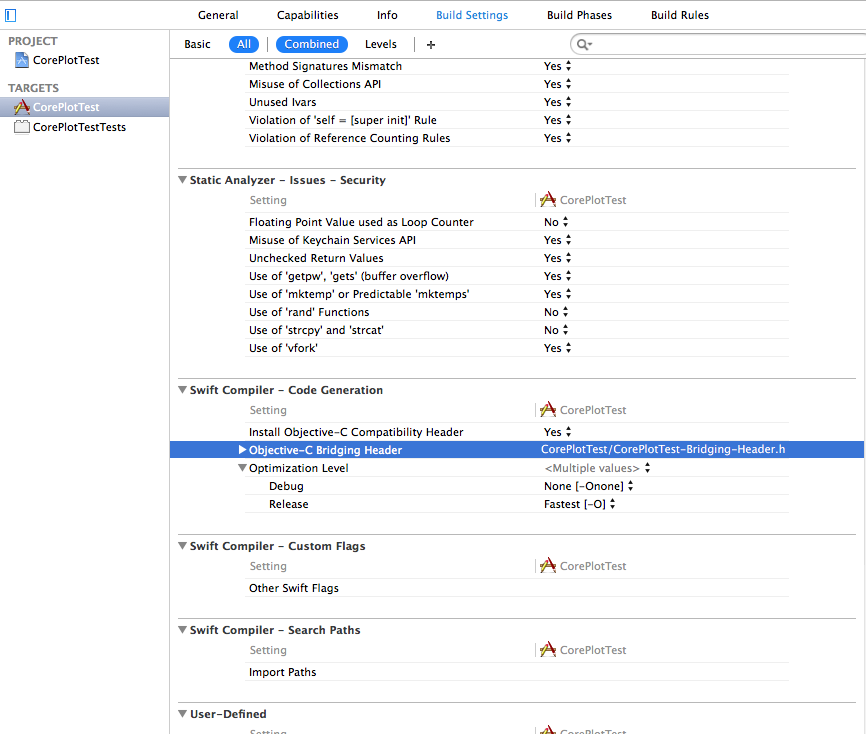
Task: Open Debug optimization None [-Onone] popup
Action: point(588,486)
